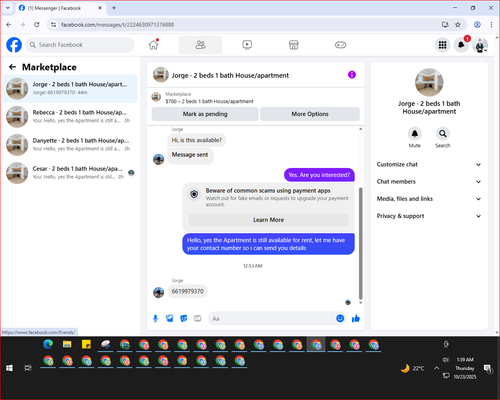Click the browser reload button
The width and height of the screenshot is (500, 400).
coord(37,24)
